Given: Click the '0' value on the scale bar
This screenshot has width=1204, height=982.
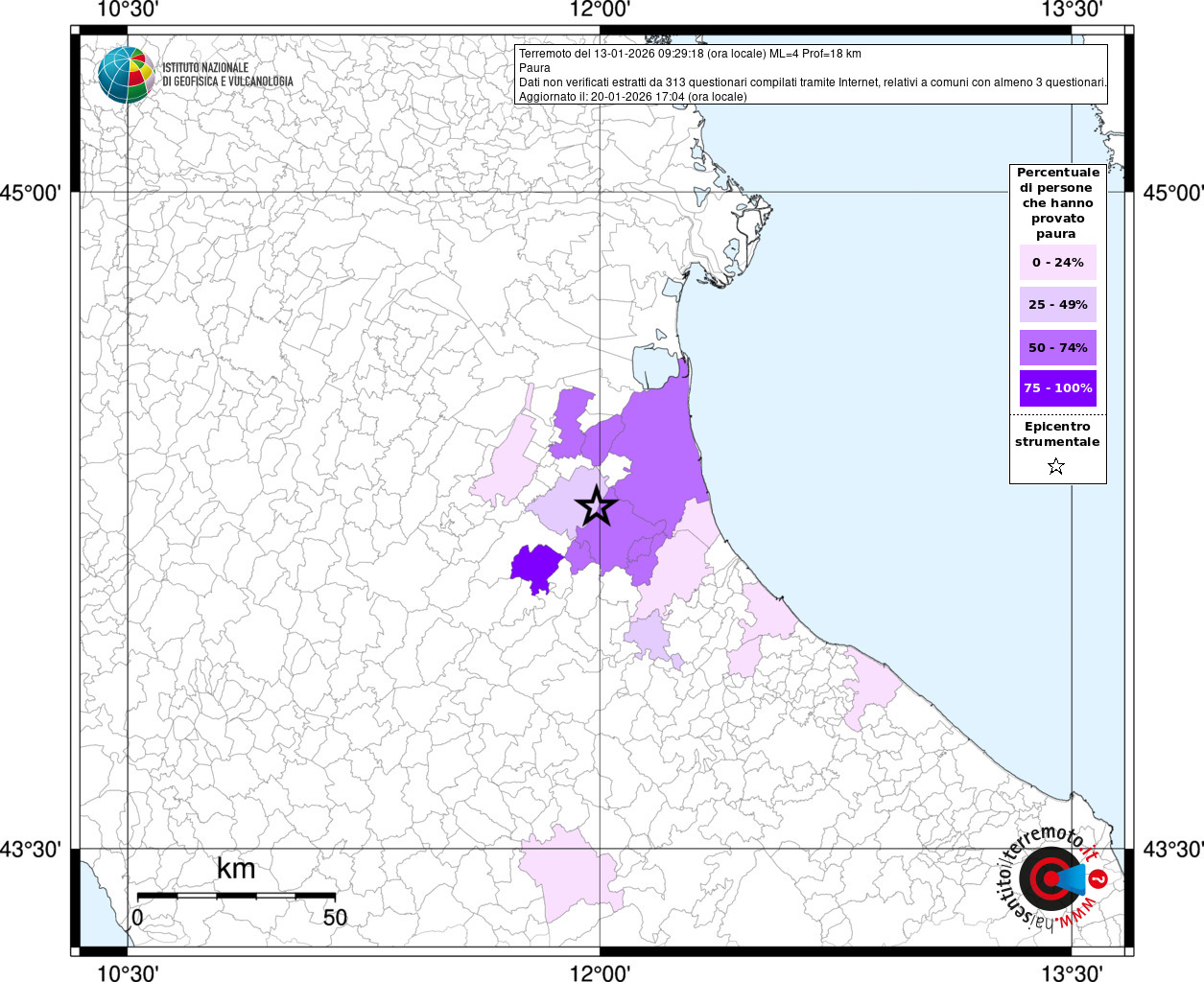Looking at the screenshot, I should pyautogui.click(x=137, y=918).
